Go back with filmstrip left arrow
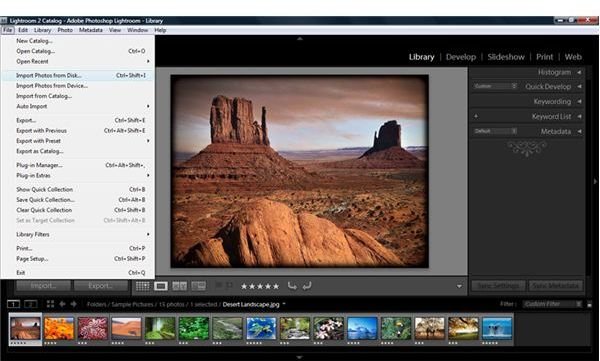 coord(62,304)
